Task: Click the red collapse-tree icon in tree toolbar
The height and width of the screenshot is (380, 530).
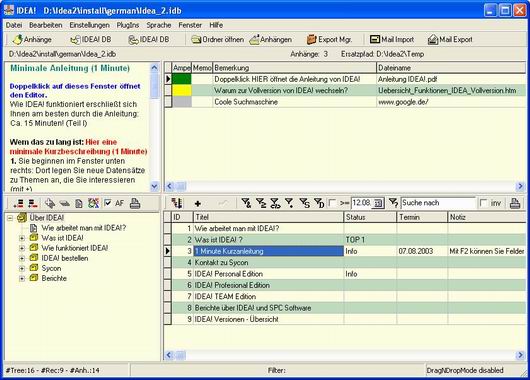Action: tap(33, 203)
